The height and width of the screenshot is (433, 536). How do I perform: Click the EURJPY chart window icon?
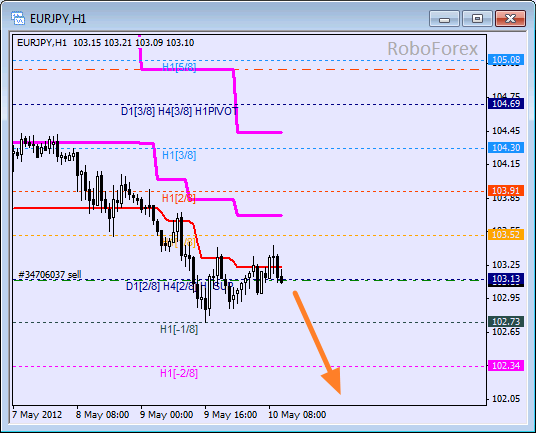pyautogui.click(x=17, y=18)
